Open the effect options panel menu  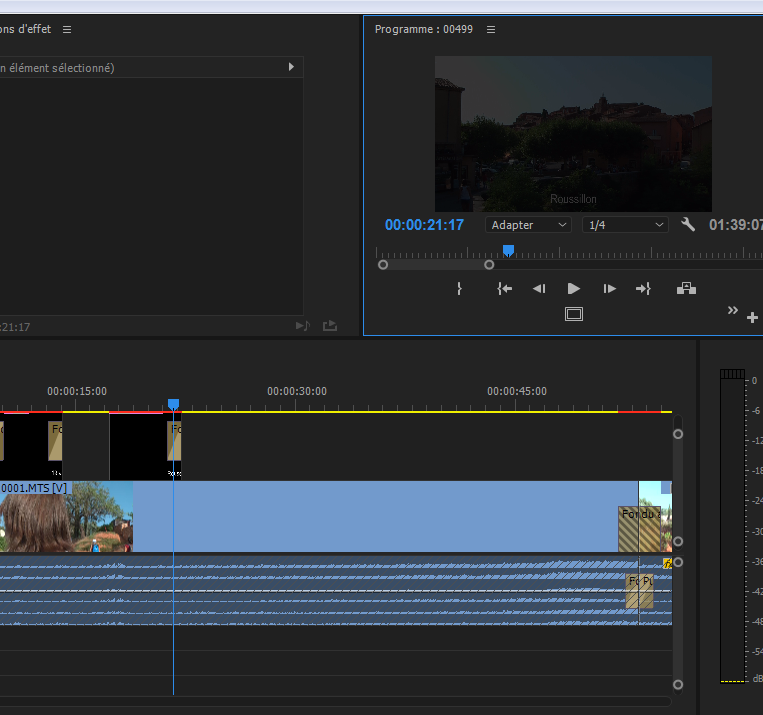click(x=67, y=30)
